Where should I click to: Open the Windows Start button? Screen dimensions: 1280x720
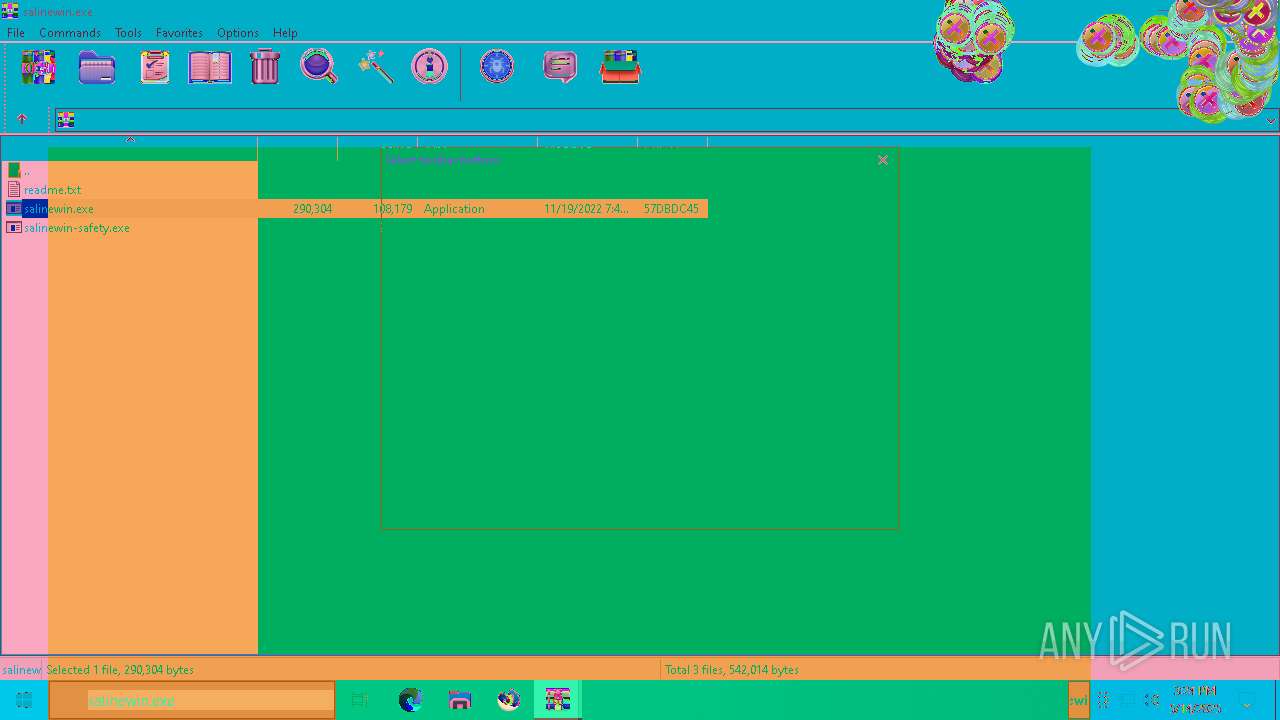pos(24,700)
